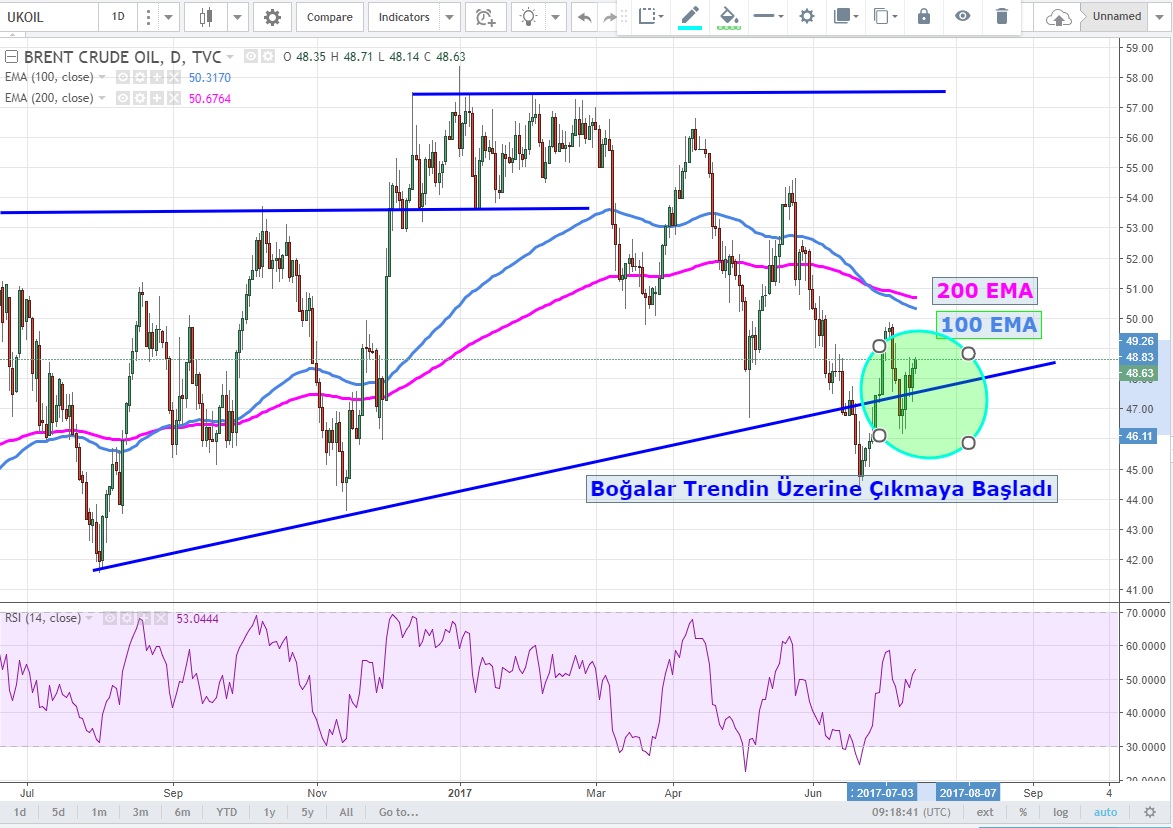Create a new price alert
The height and width of the screenshot is (828, 1173).
(485, 17)
